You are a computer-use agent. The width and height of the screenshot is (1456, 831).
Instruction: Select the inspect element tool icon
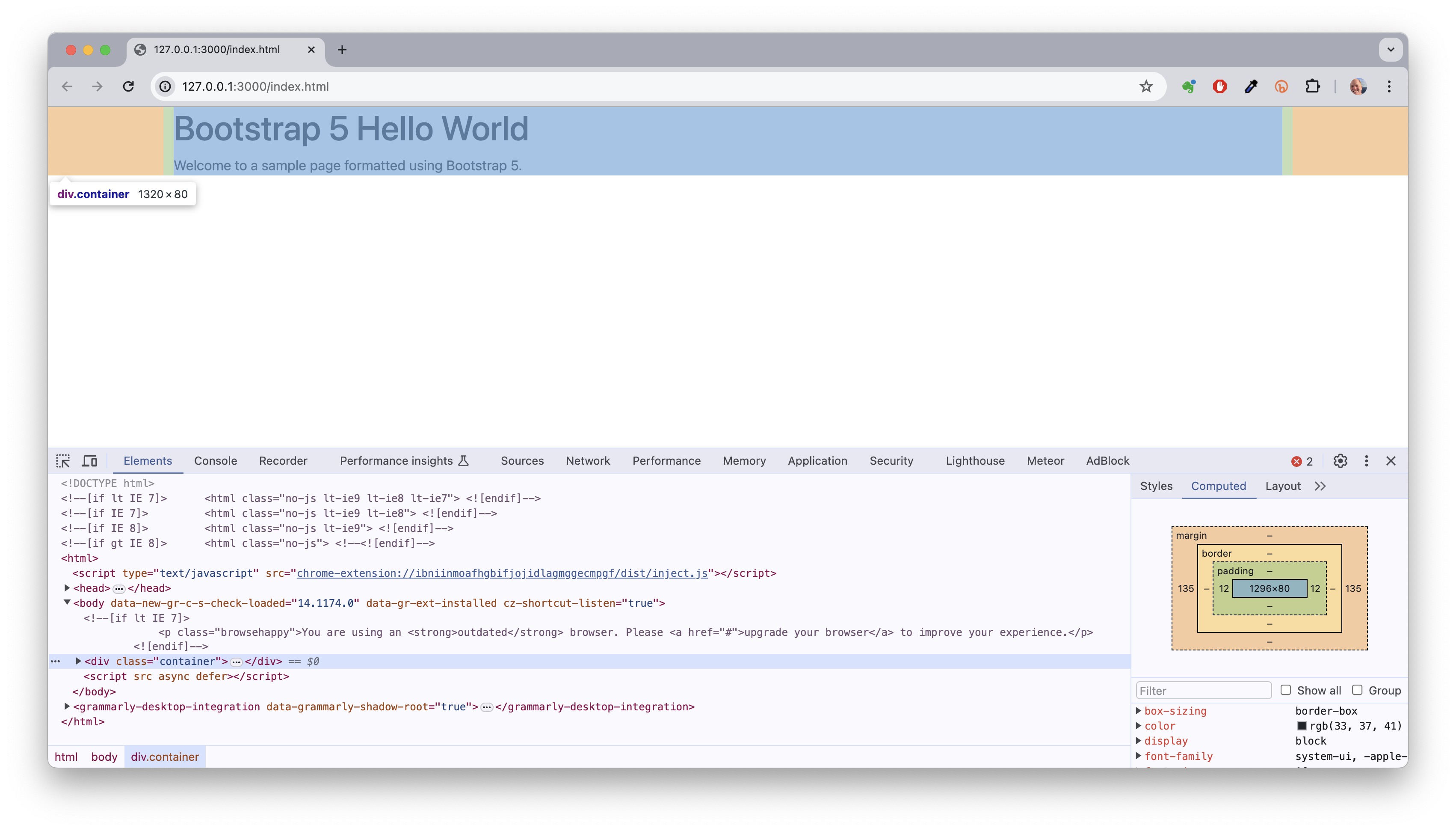tap(63, 460)
